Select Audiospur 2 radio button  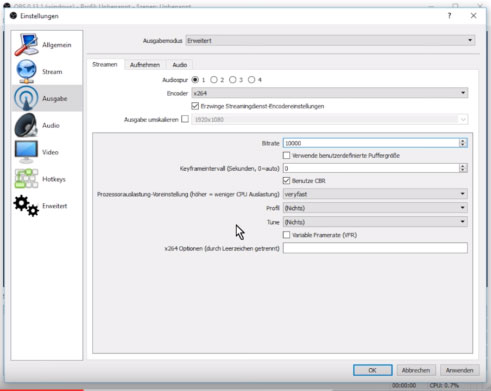(x=214, y=80)
